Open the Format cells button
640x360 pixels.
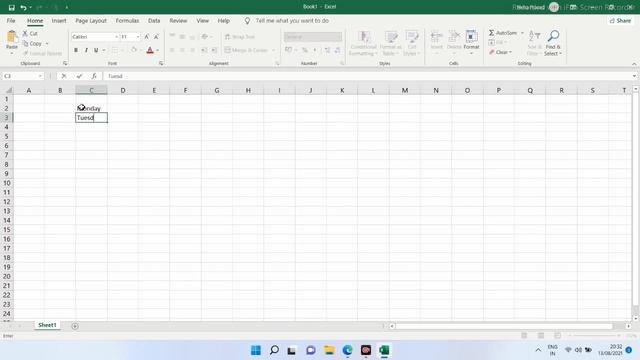point(471,42)
